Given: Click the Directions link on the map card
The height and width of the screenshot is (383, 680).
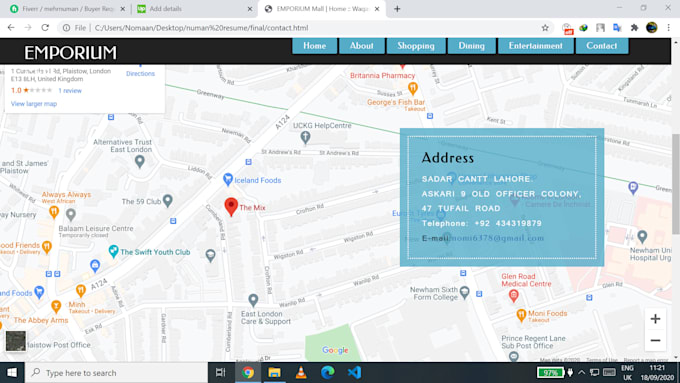Looking at the screenshot, I should click(x=140, y=73).
